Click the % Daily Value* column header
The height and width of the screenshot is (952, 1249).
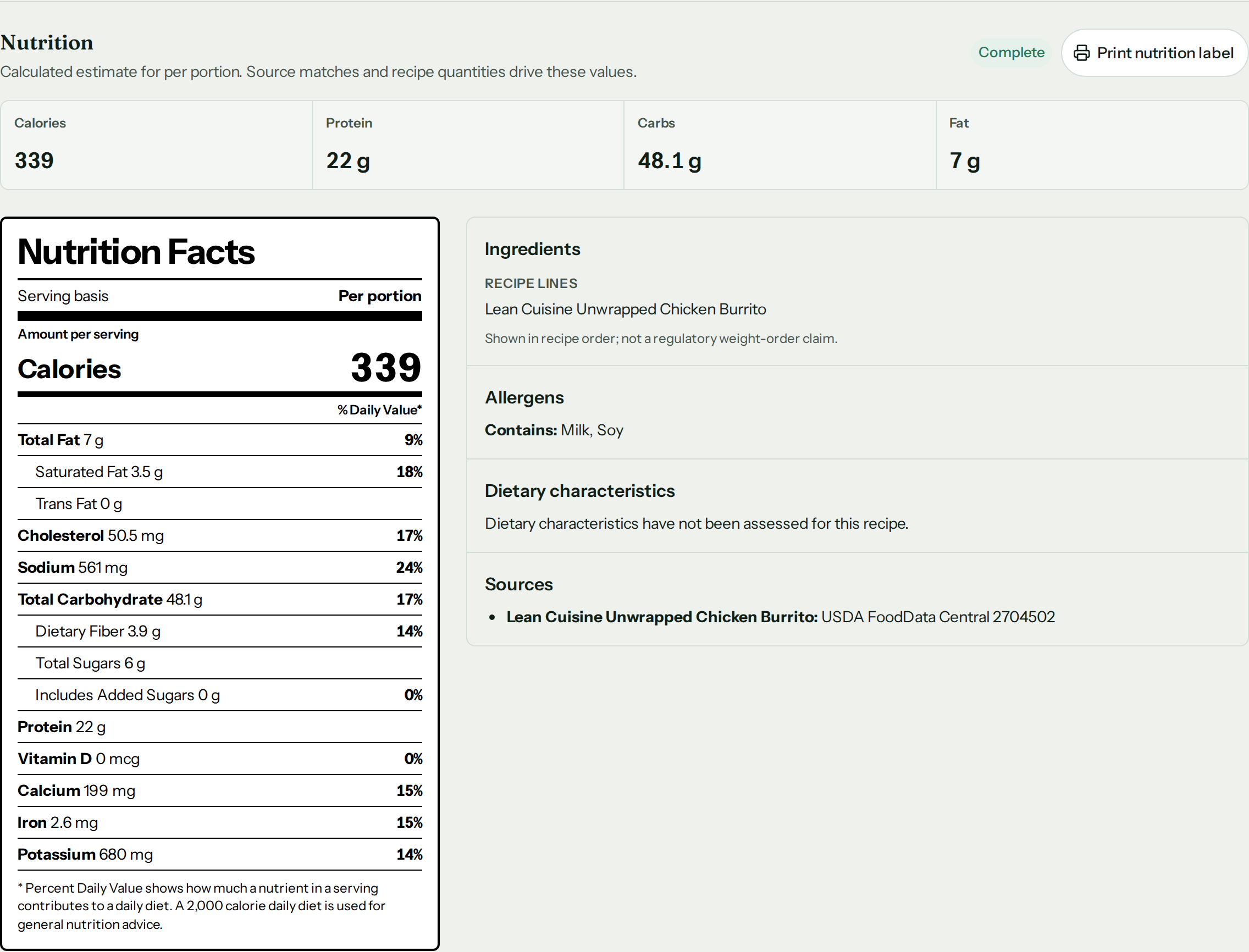pyautogui.click(x=380, y=409)
